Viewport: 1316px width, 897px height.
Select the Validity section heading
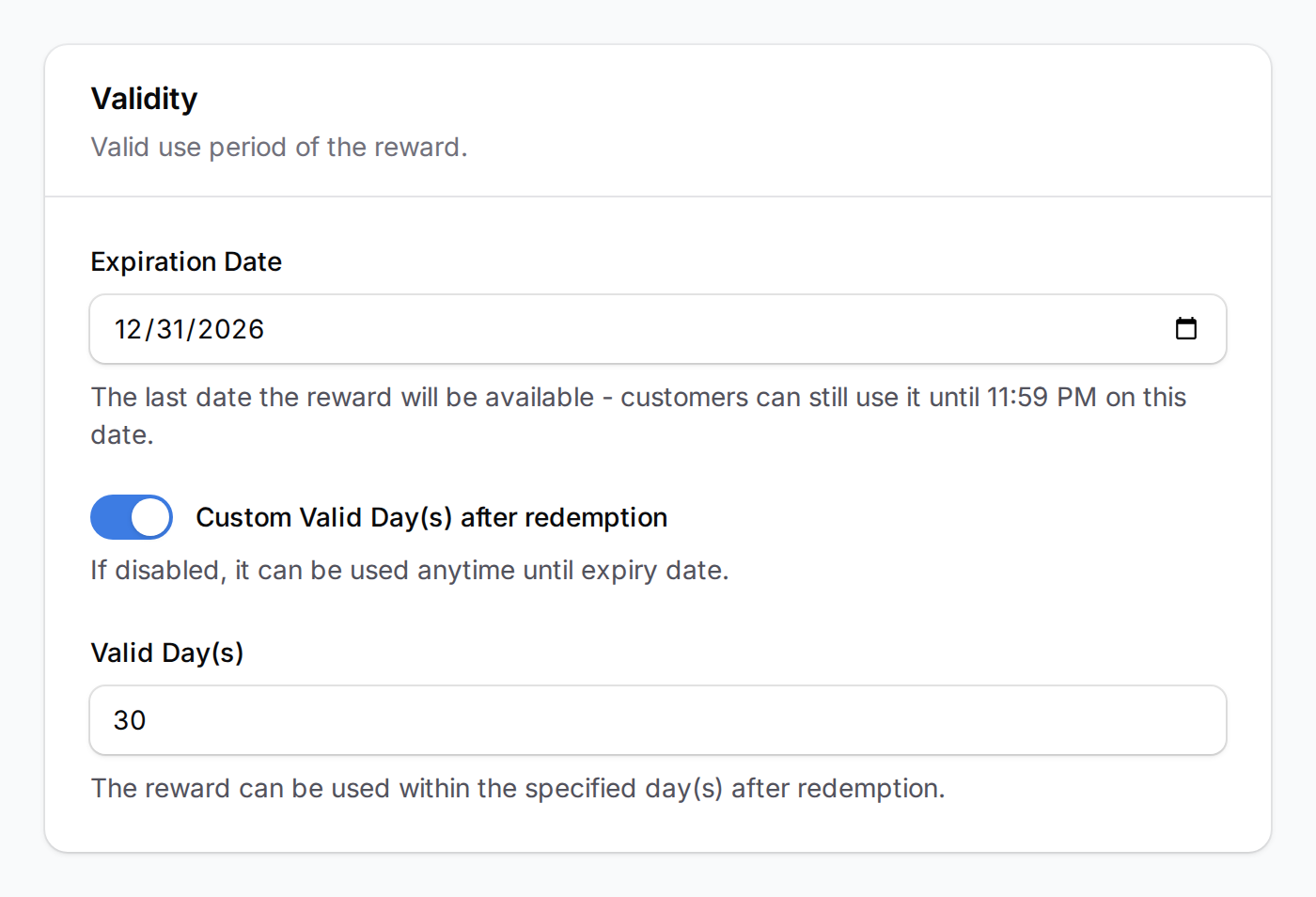[144, 98]
